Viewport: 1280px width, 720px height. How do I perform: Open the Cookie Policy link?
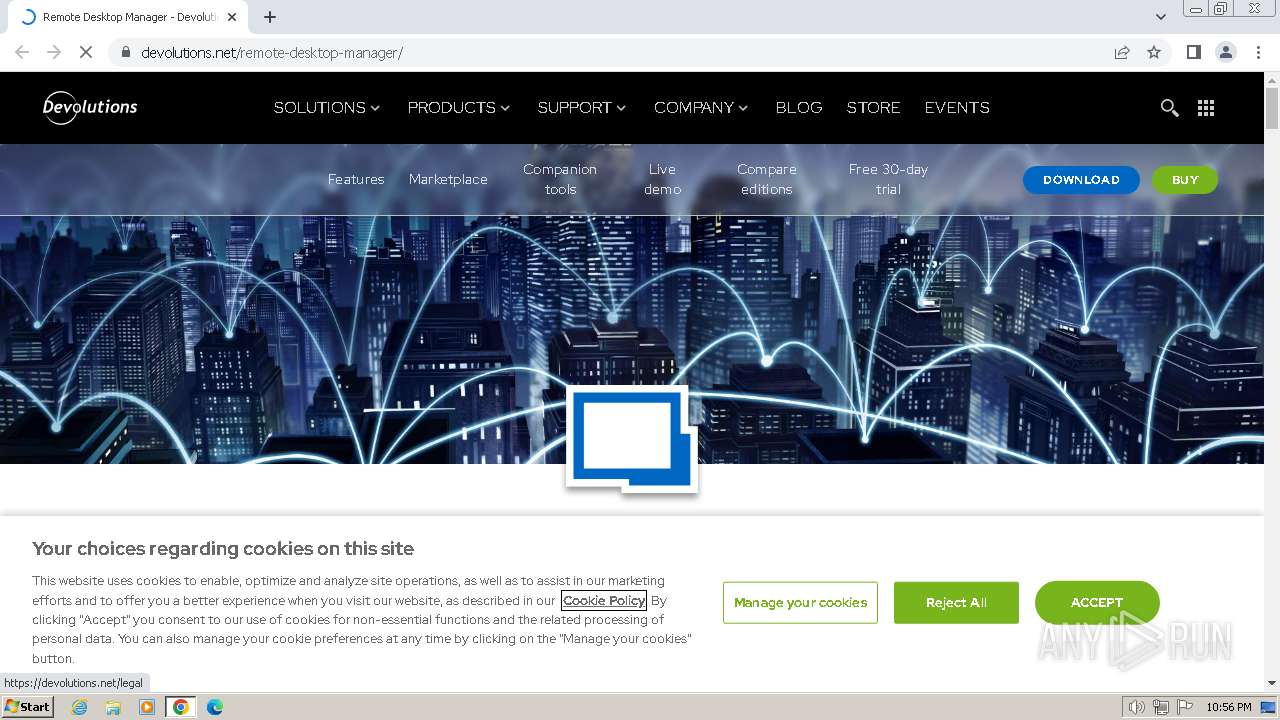pyautogui.click(x=604, y=601)
